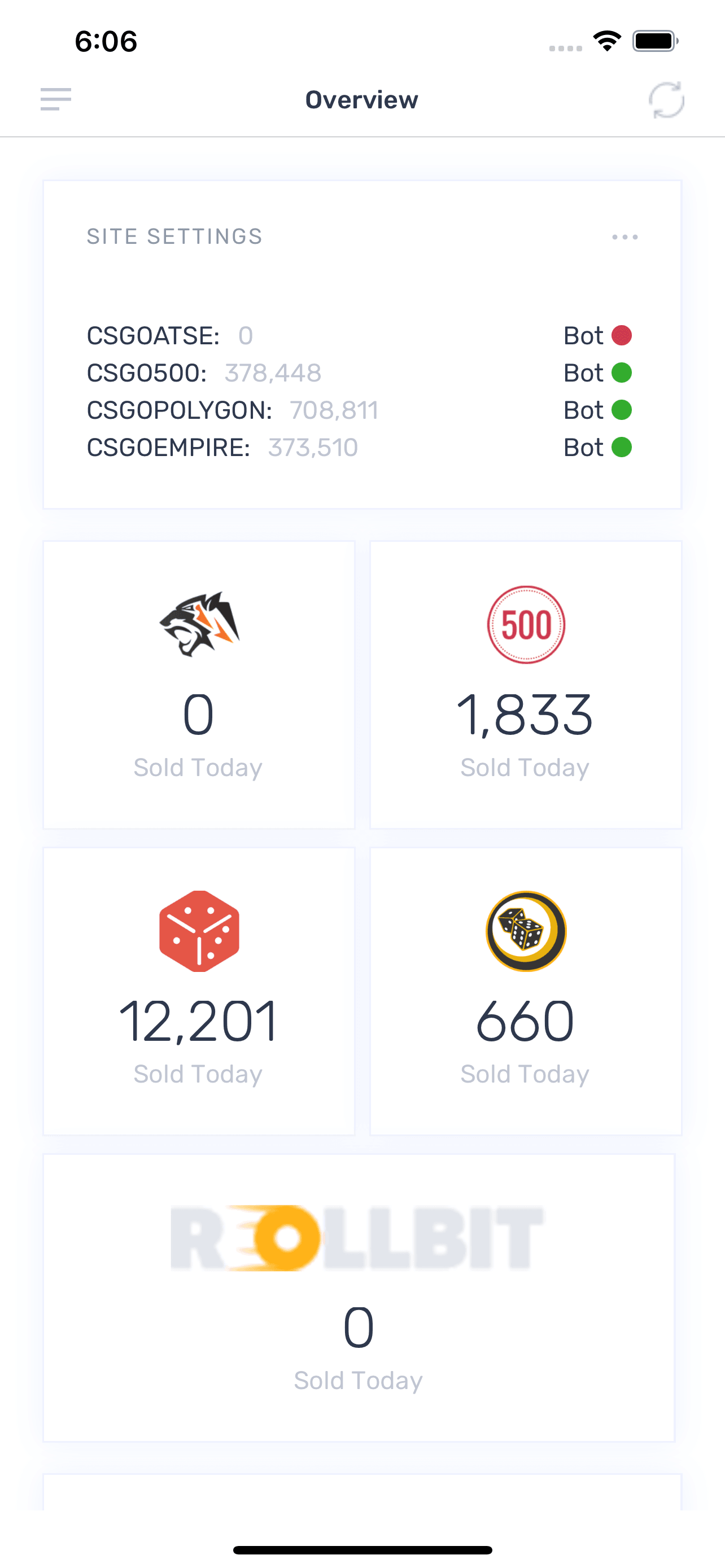
Task: Click the Rollbit logo
Action: tap(357, 1237)
